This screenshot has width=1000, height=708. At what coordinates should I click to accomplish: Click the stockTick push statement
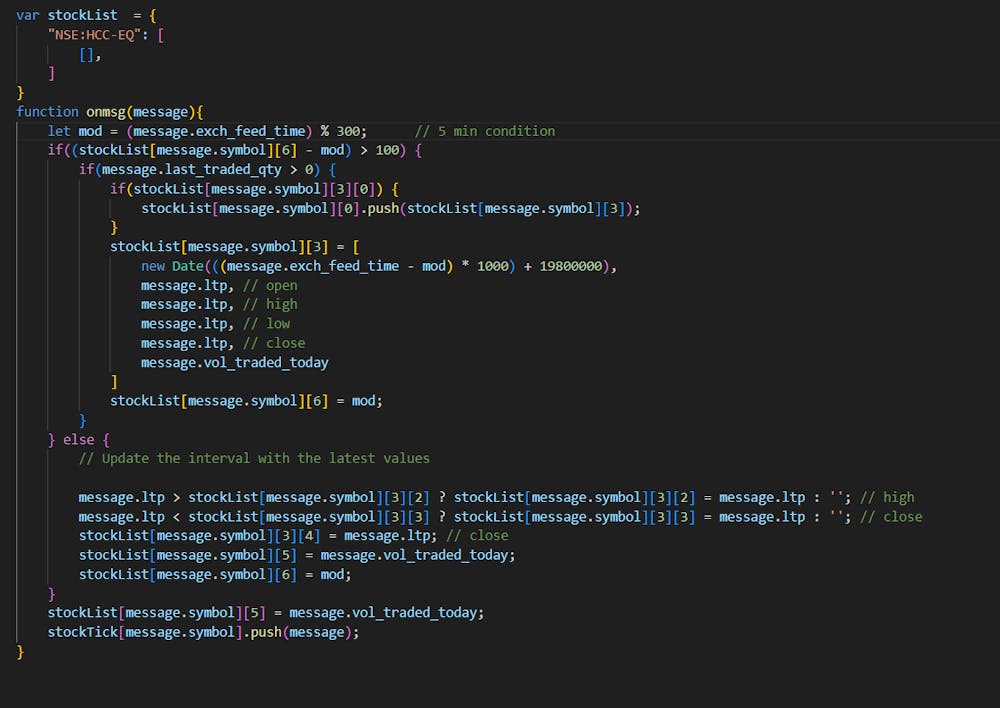click(200, 632)
